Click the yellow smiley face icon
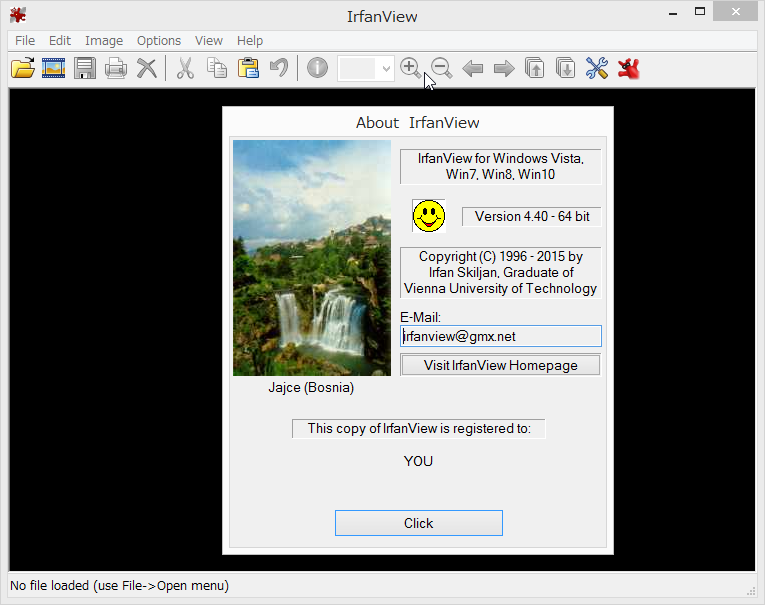Image resolution: width=765 pixels, height=605 pixels. click(x=429, y=216)
